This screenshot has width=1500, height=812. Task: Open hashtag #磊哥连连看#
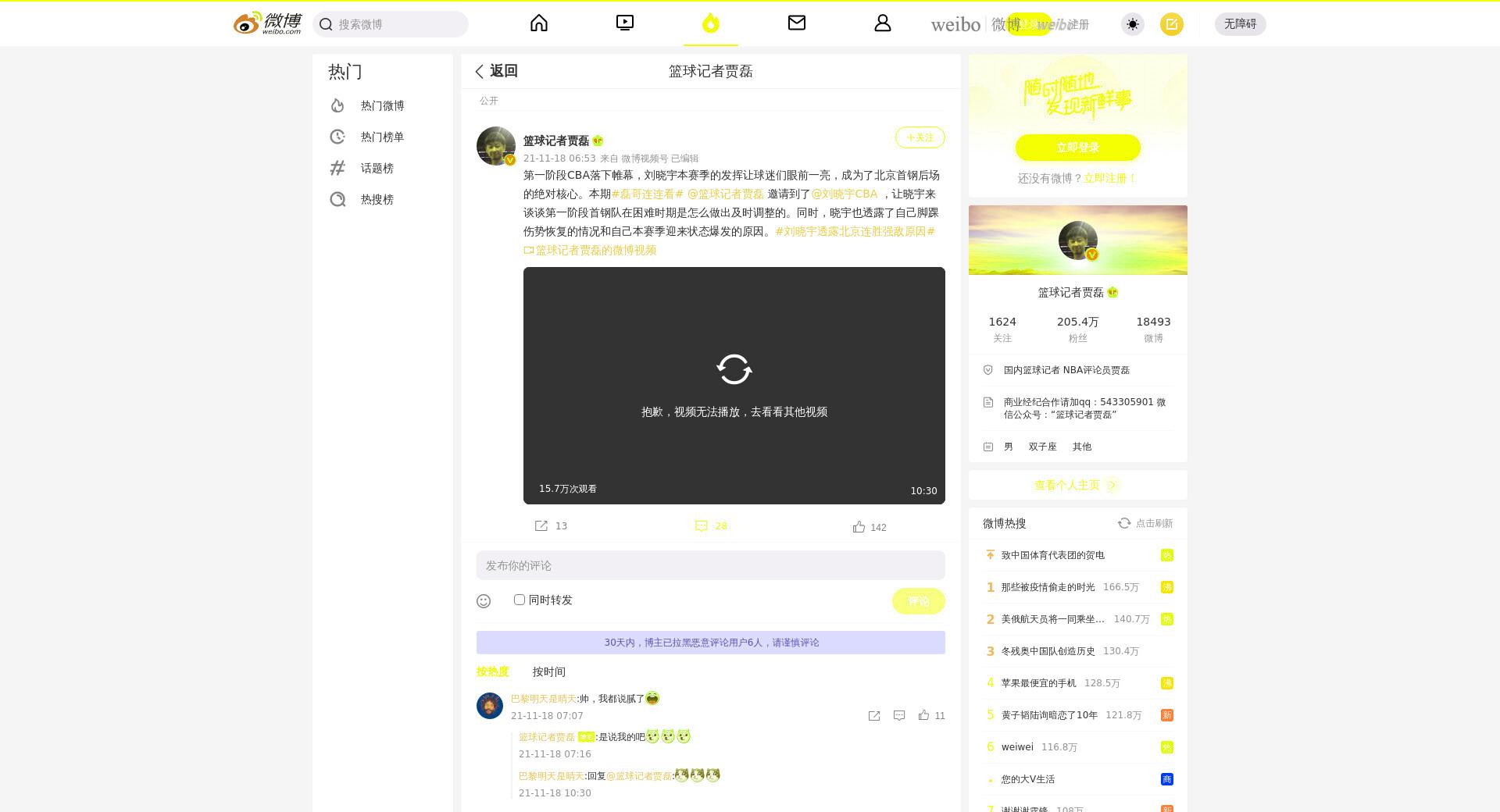pyautogui.click(x=648, y=194)
